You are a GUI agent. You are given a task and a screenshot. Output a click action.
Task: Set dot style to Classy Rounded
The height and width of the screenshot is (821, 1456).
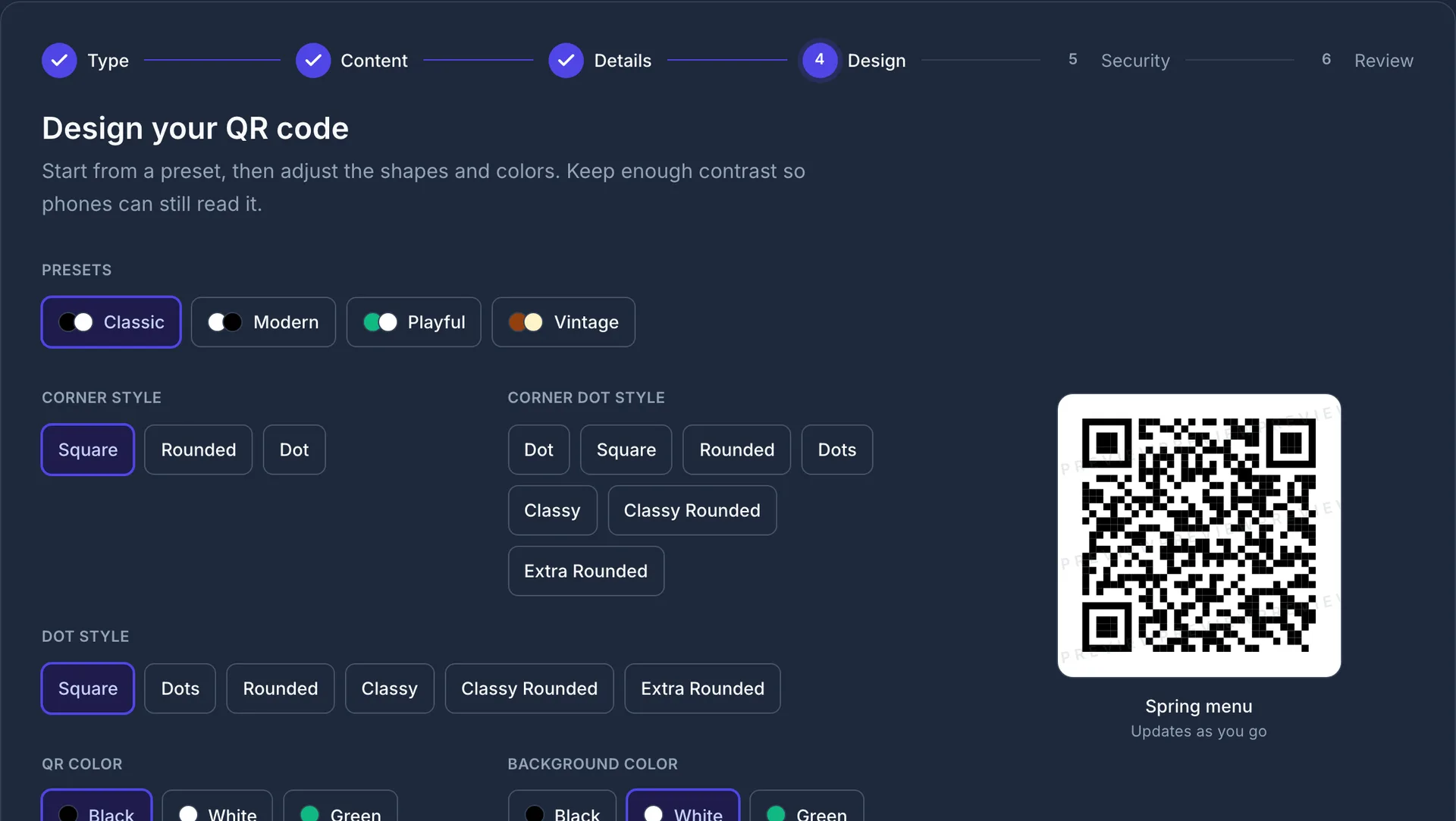point(529,688)
